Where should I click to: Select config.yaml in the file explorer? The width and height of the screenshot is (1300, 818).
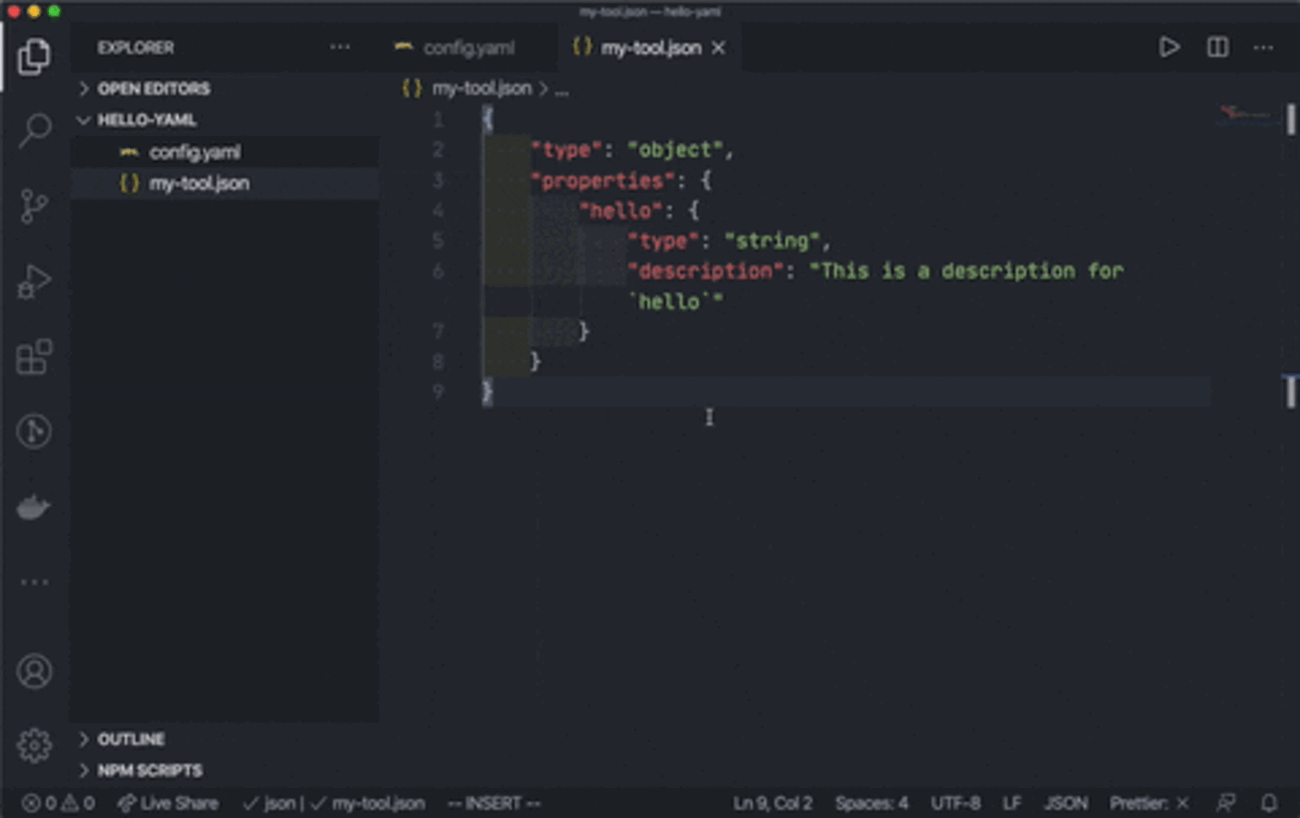[194, 152]
